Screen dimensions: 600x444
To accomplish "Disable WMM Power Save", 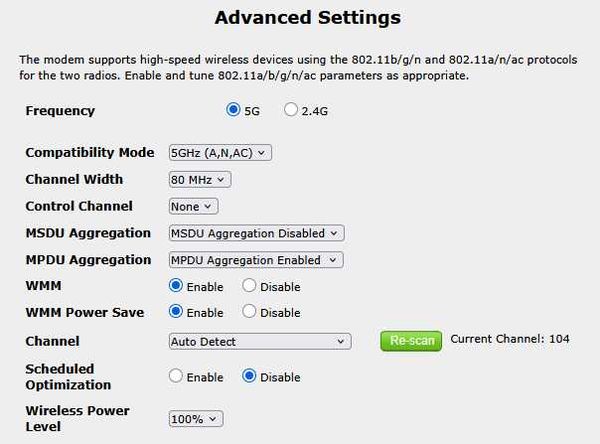I will pos(249,312).
